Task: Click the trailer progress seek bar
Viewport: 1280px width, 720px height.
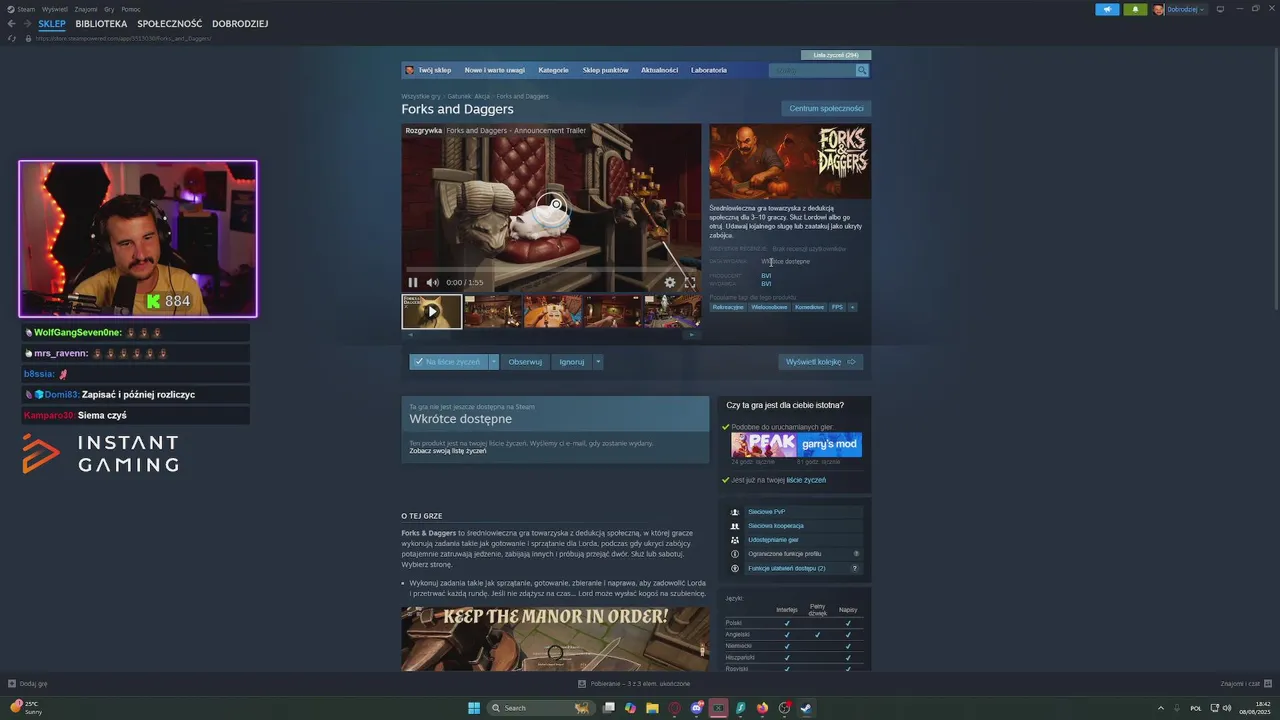Action: (x=551, y=270)
